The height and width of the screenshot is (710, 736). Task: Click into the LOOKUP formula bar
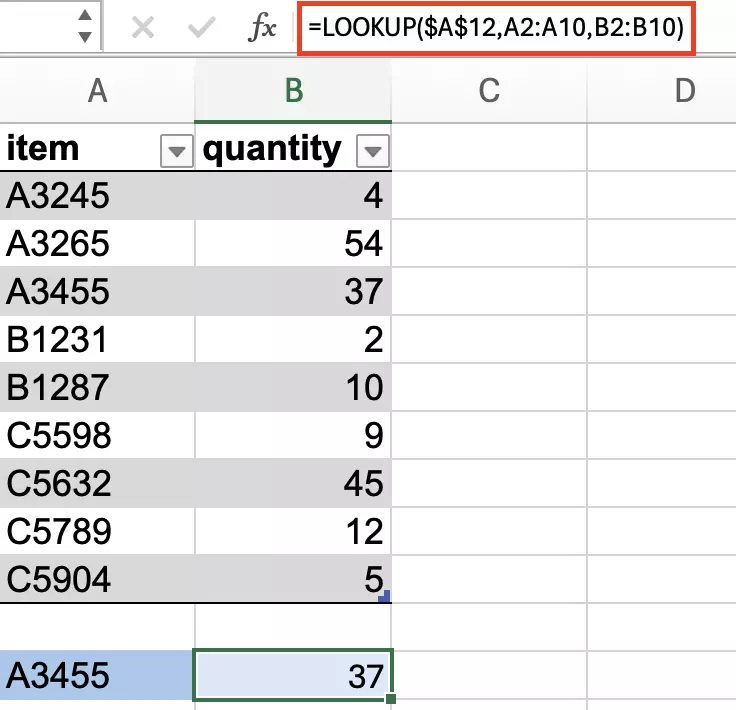click(496, 28)
